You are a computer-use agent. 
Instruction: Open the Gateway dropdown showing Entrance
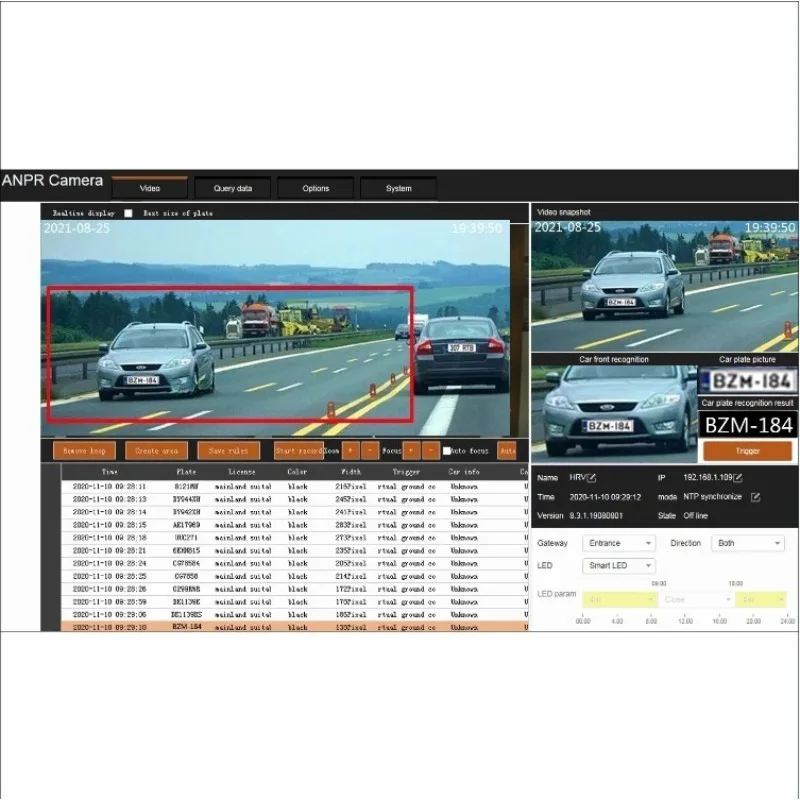(x=619, y=543)
